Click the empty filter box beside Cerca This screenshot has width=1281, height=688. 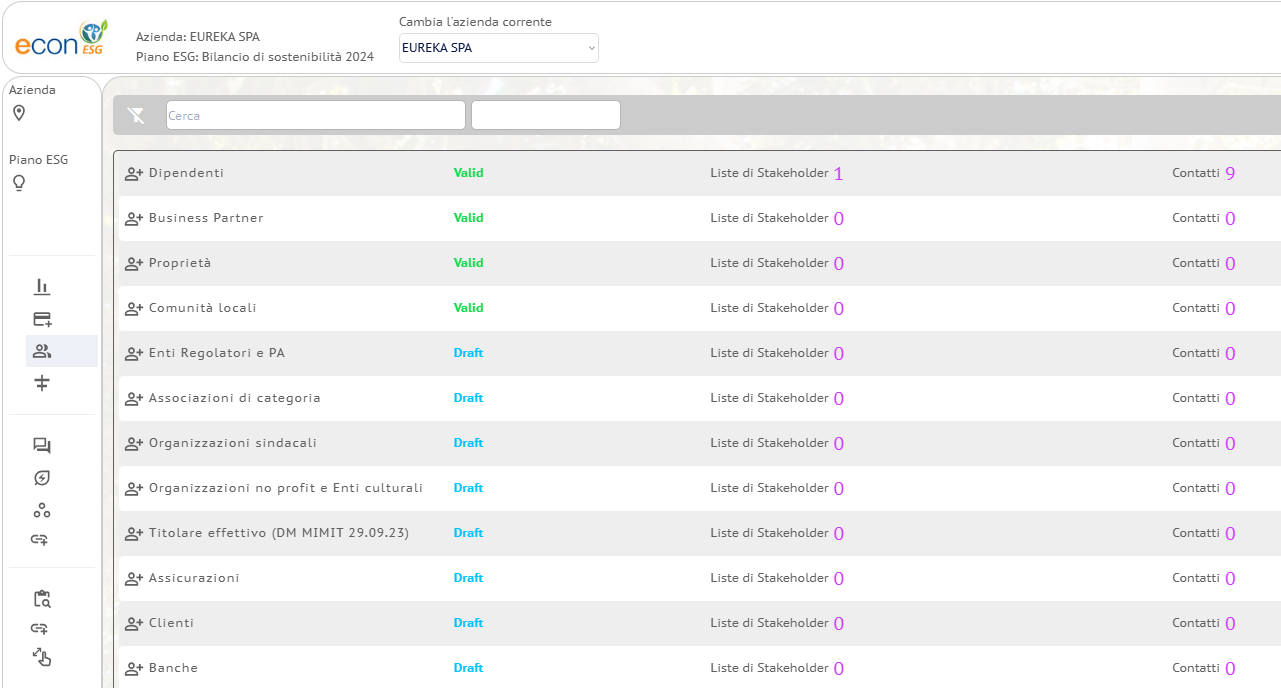coord(545,115)
